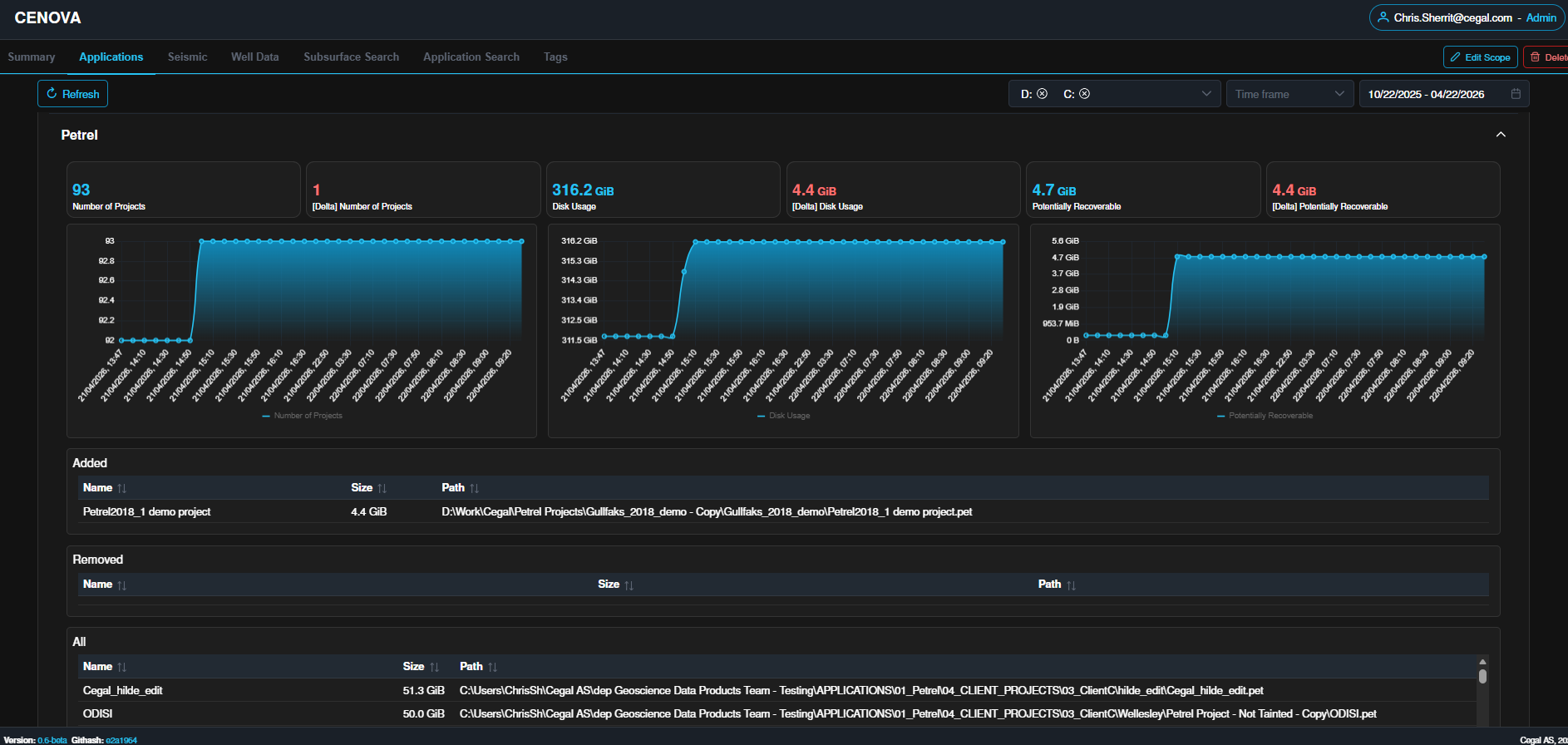
Task: Toggle Potentially Recoverable legend series
Action: click(1265, 416)
